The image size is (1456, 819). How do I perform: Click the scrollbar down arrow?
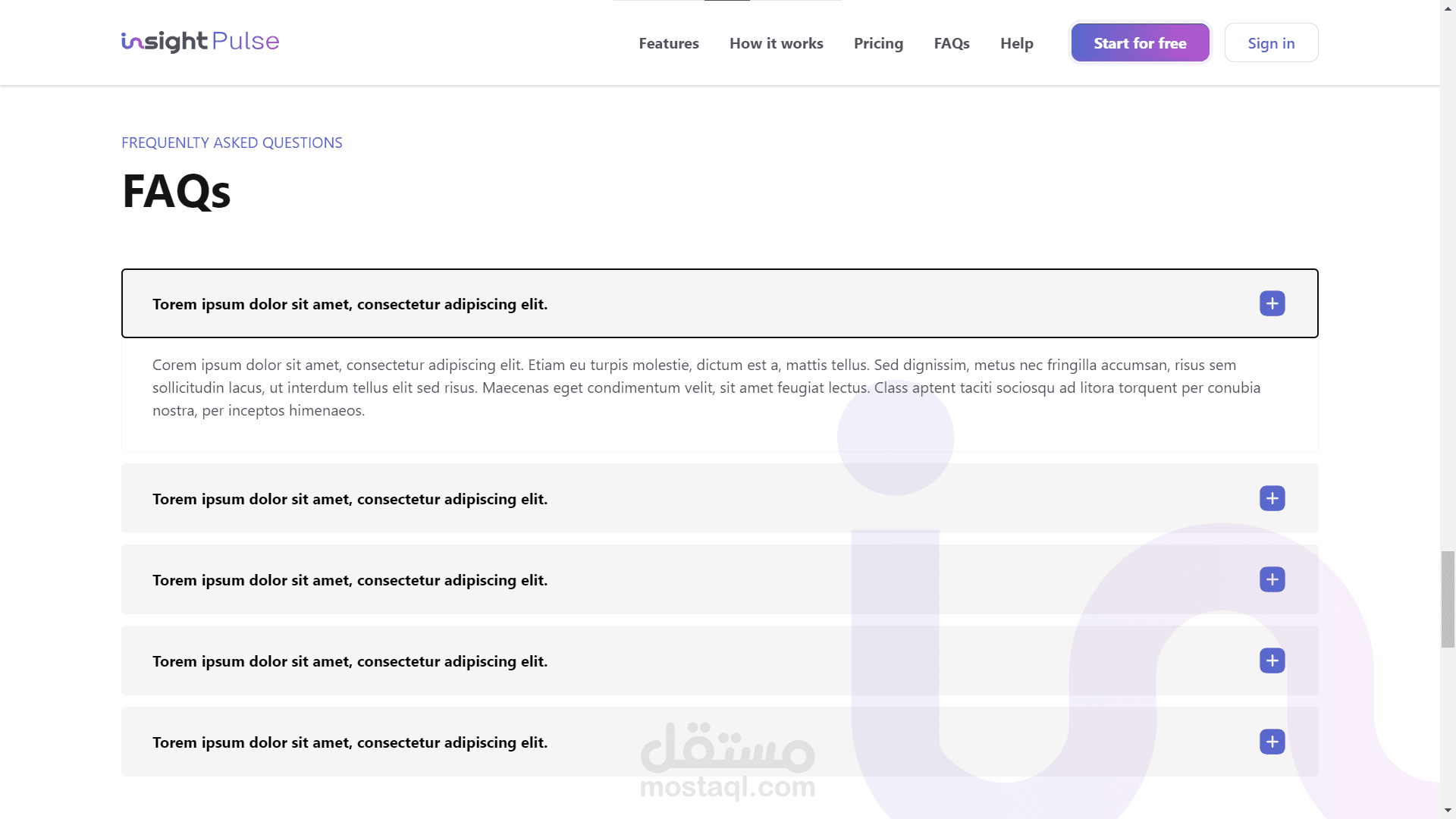point(1448,811)
